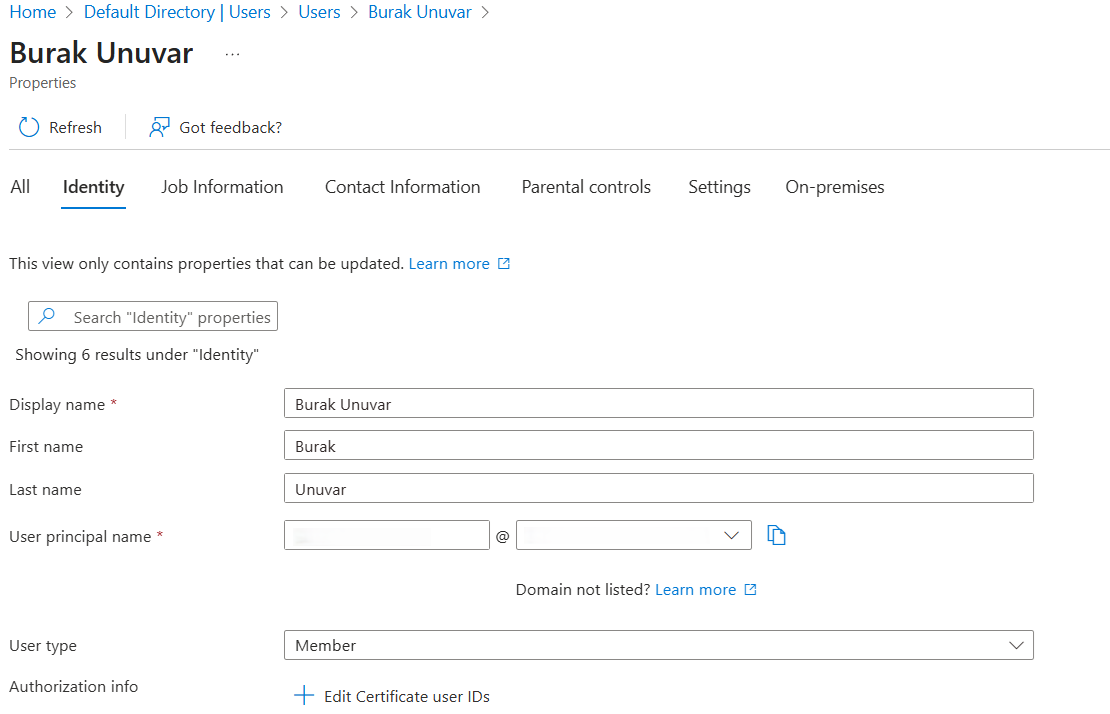Show the On-premises tab
Image resolution: width=1110 pixels, height=714 pixels.
coord(834,187)
